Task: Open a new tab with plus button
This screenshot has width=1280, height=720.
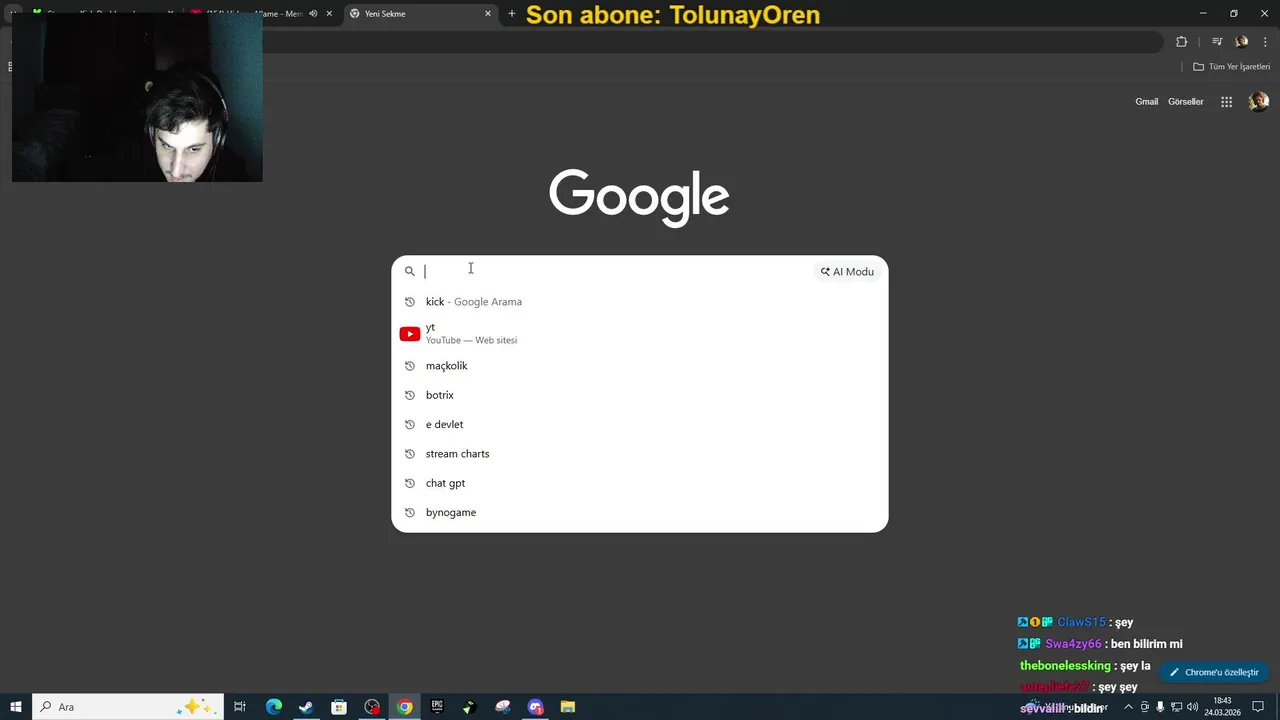Action: point(512,14)
